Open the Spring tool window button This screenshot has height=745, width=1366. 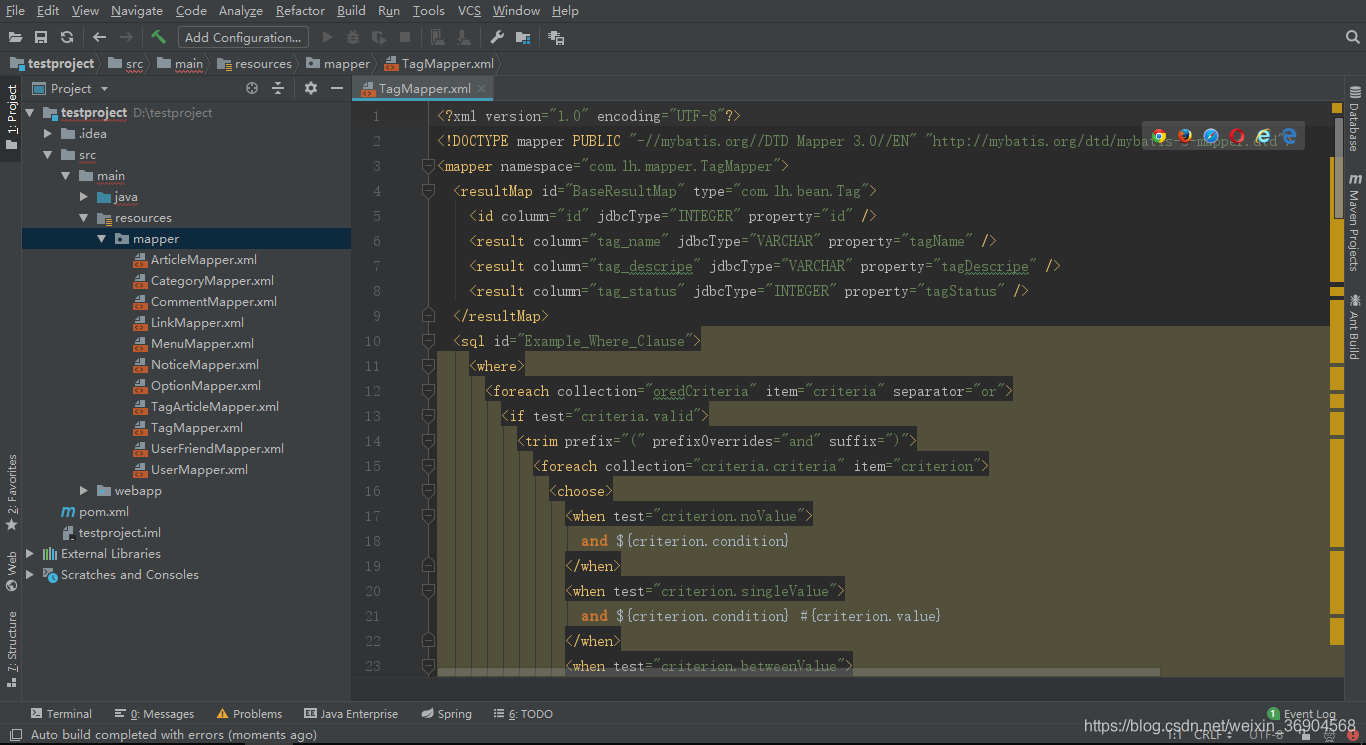[x=446, y=714]
